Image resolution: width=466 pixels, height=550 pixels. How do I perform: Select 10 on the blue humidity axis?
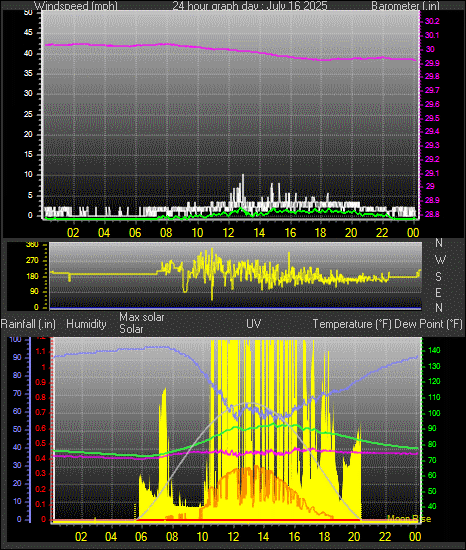pos(17,502)
